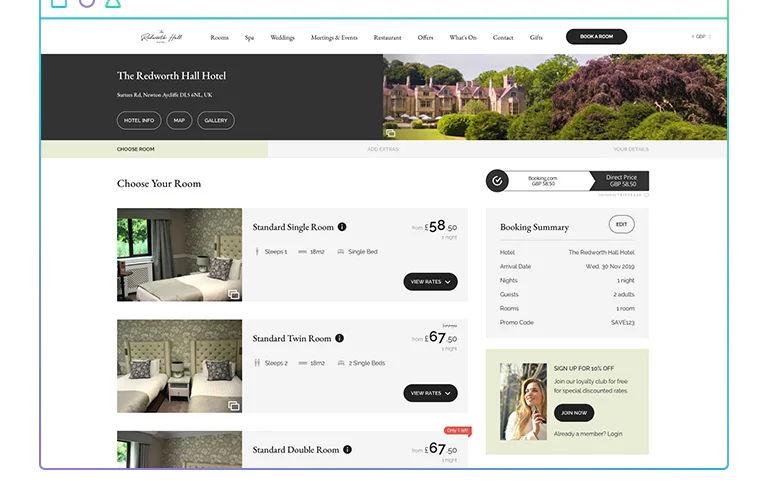Click the price check tick icon
The width and height of the screenshot is (768, 495).
pos(497,181)
